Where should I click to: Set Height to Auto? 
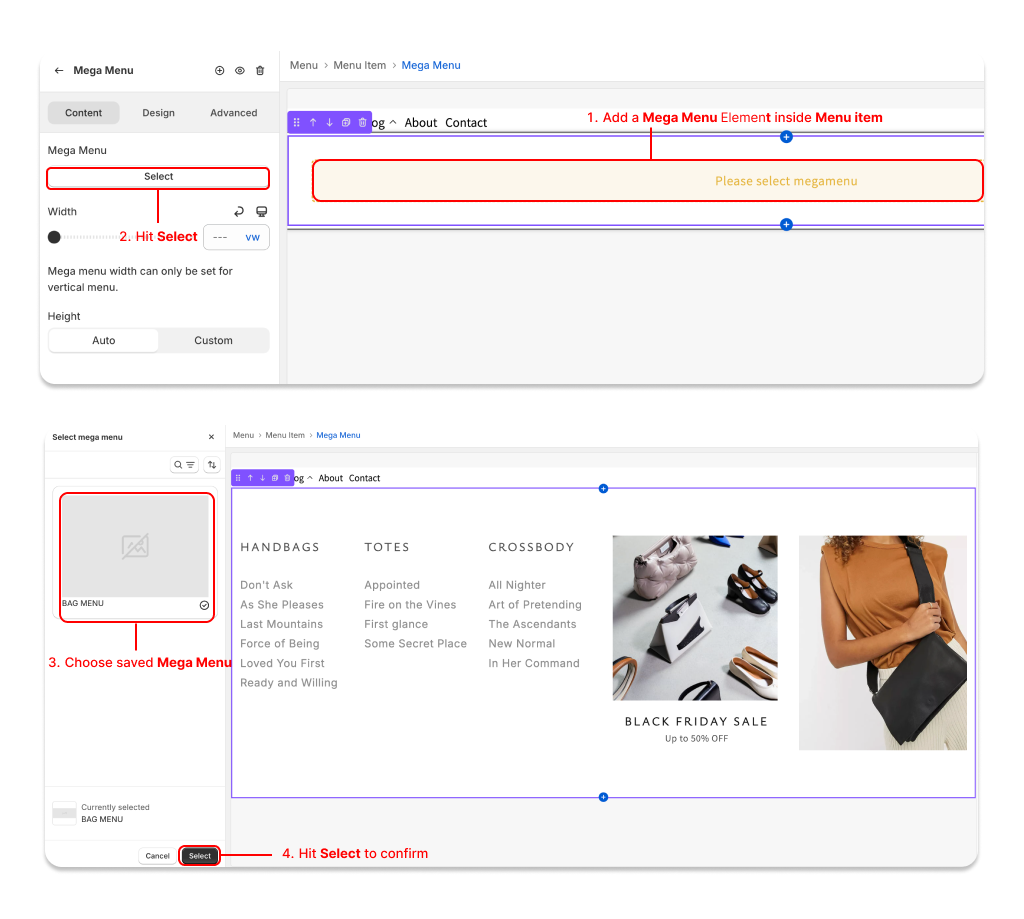[x=104, y=341]
